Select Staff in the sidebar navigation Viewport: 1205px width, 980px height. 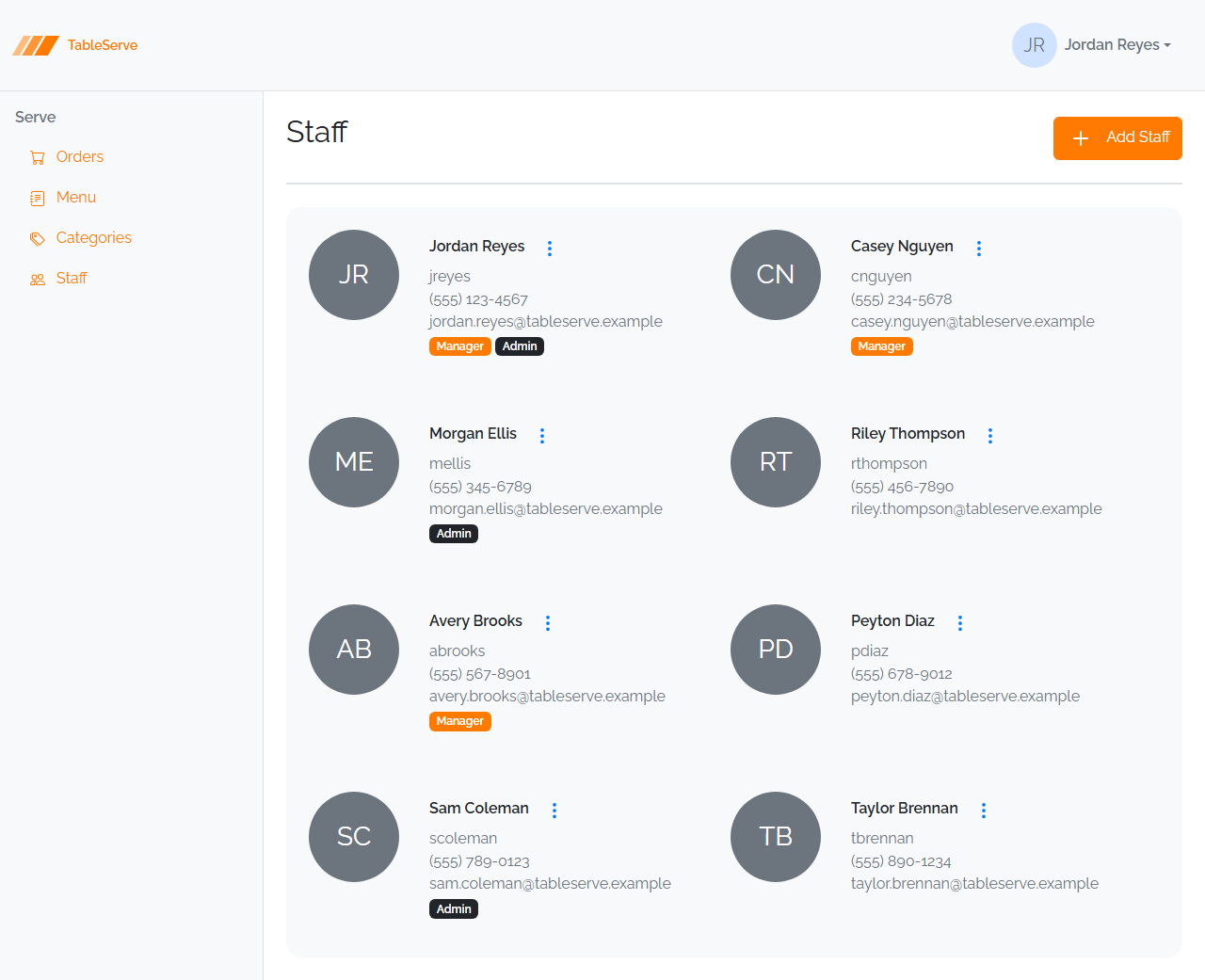pyautogui.click(x=72, y=279)
